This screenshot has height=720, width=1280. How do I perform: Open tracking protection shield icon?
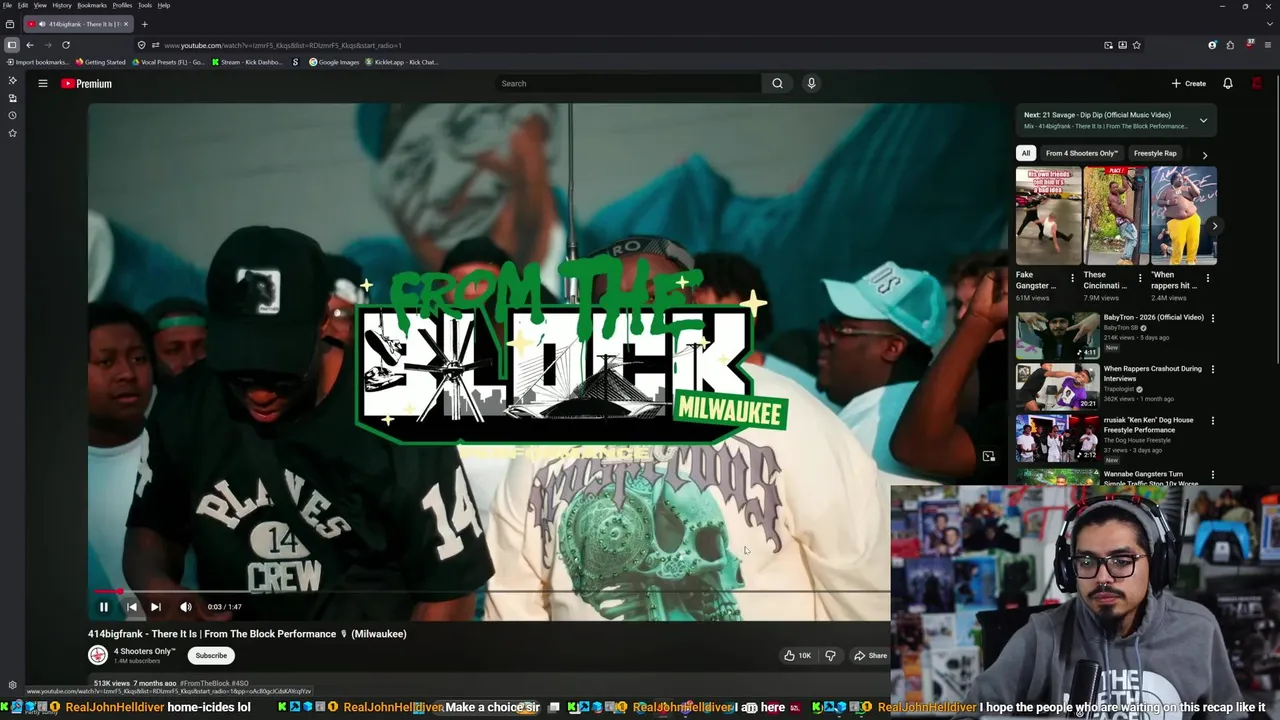tap(141, 45)
